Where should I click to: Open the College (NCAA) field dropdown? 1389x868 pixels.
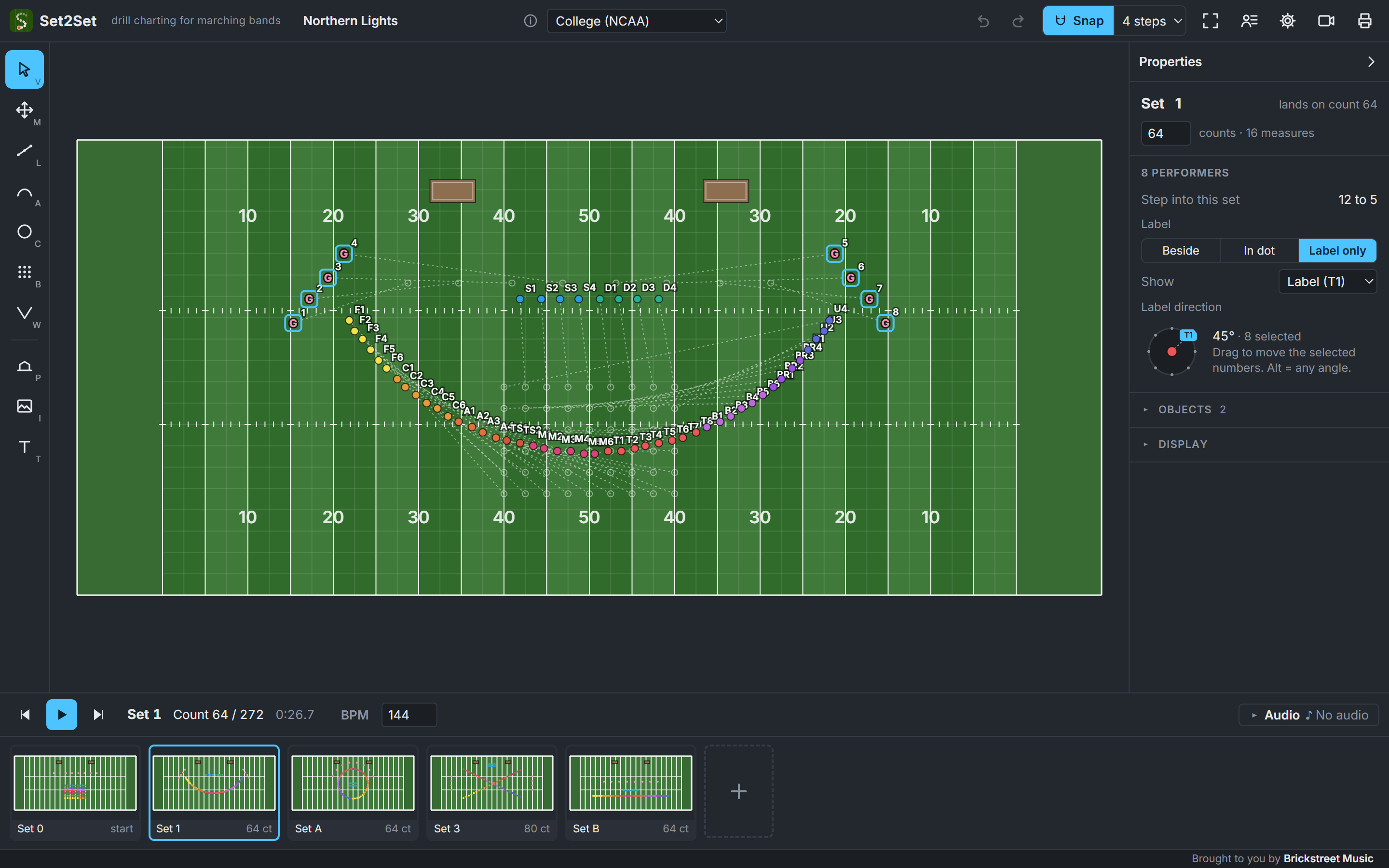[637, 21]
